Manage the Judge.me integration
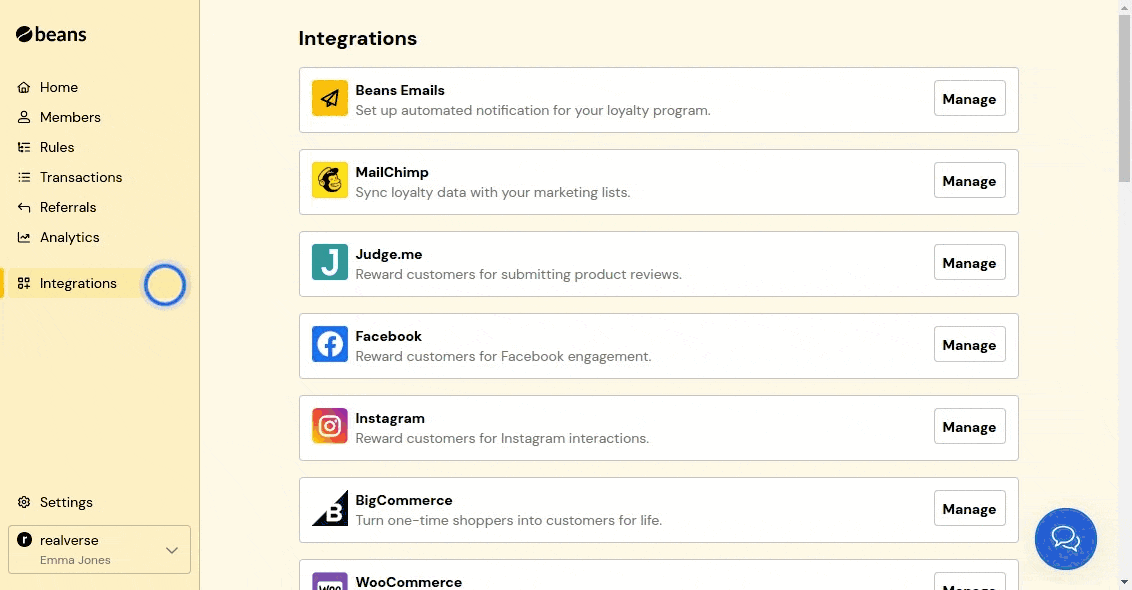Image resolution: width=1132 pixels, height=590 pixels. point(970,263)
